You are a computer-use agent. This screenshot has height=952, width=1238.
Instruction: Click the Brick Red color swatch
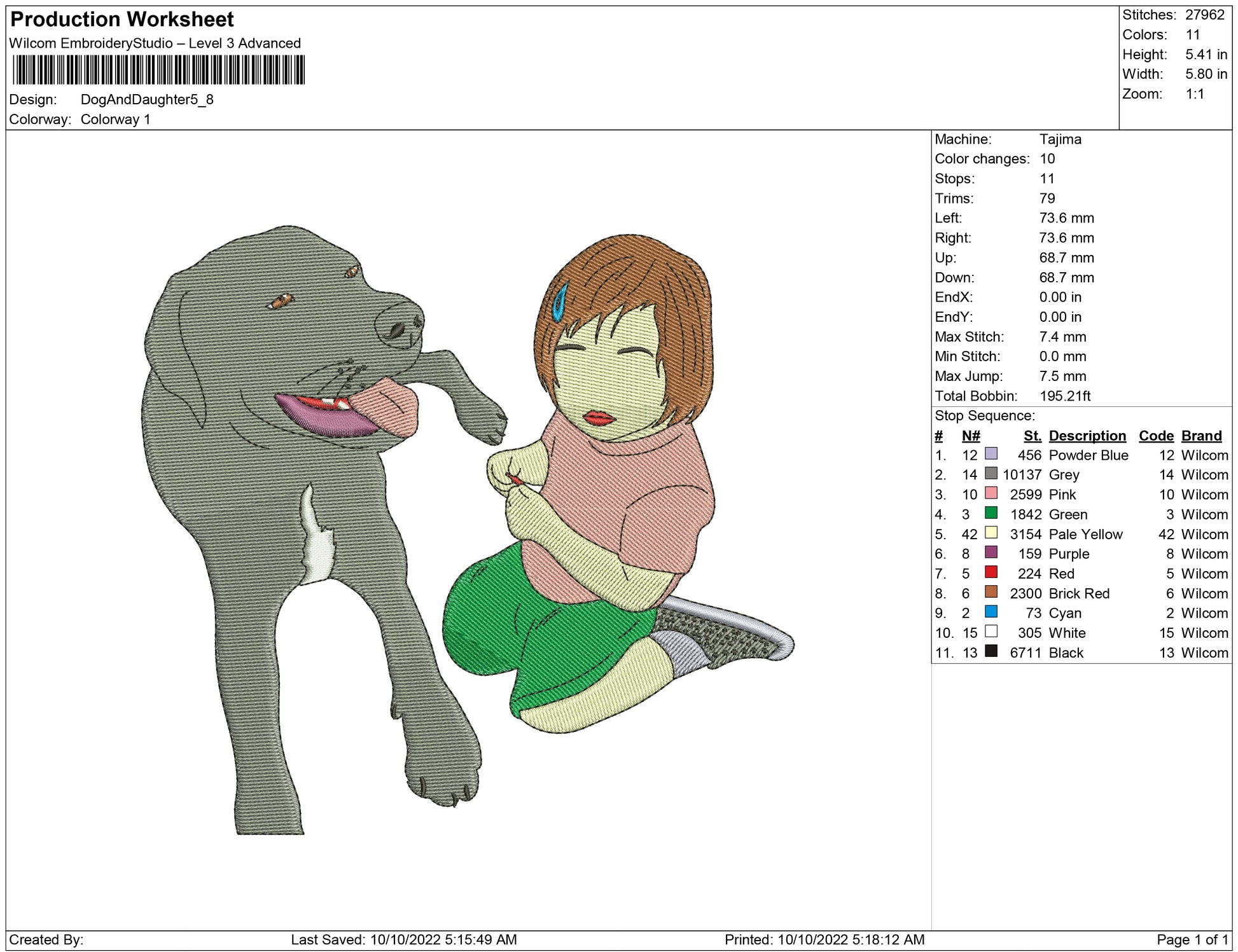tap(991, 592)
